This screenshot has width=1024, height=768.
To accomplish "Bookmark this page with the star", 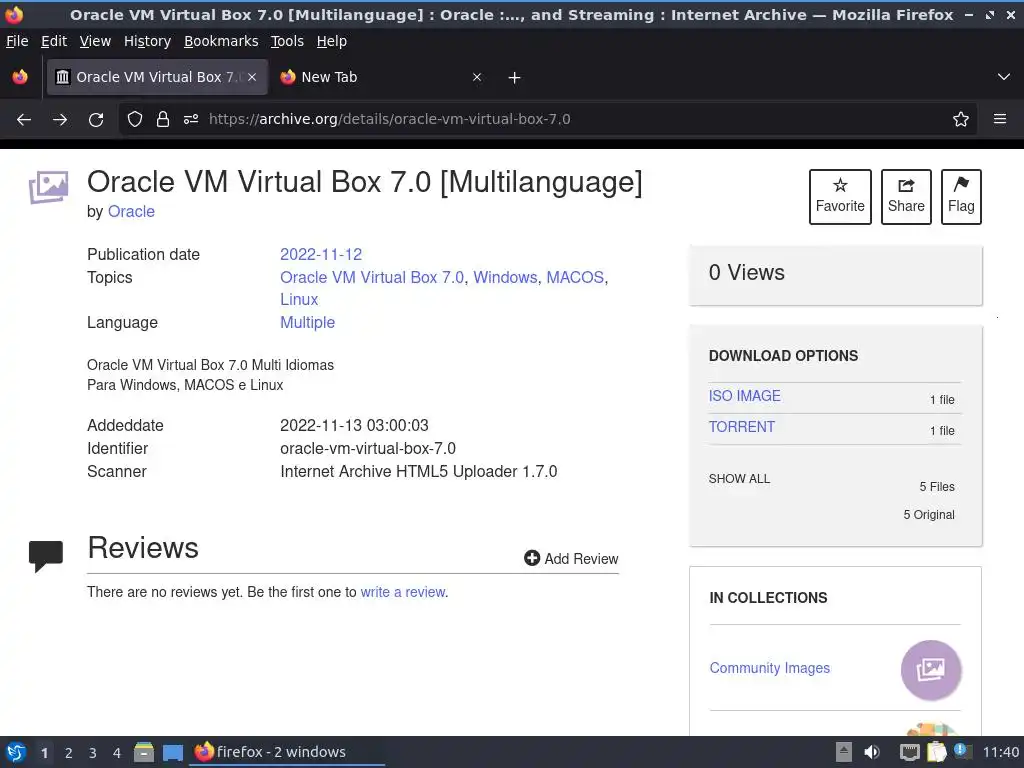I will tap(961, 120).
